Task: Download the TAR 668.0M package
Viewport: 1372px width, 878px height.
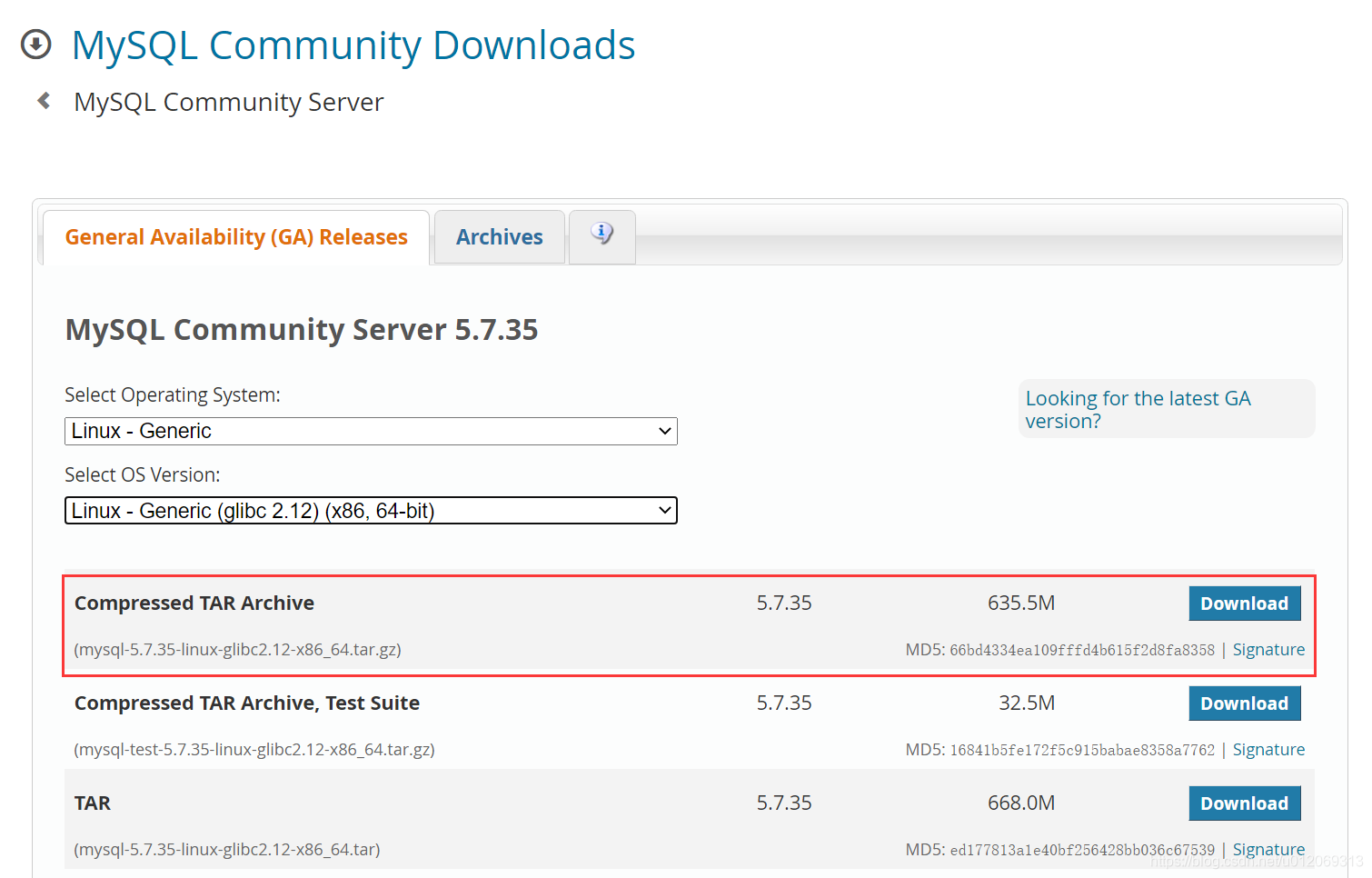Action: pos(1245,803)
